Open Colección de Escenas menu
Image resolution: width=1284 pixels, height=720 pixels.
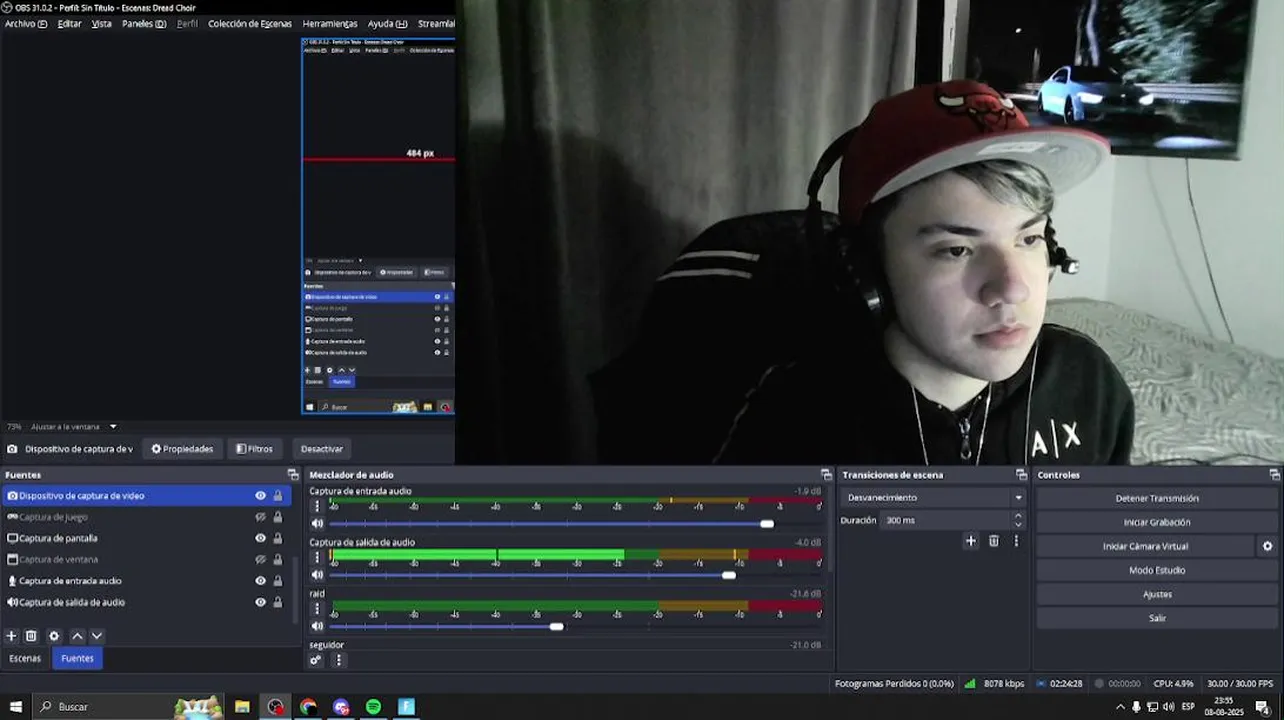(250, 24)
